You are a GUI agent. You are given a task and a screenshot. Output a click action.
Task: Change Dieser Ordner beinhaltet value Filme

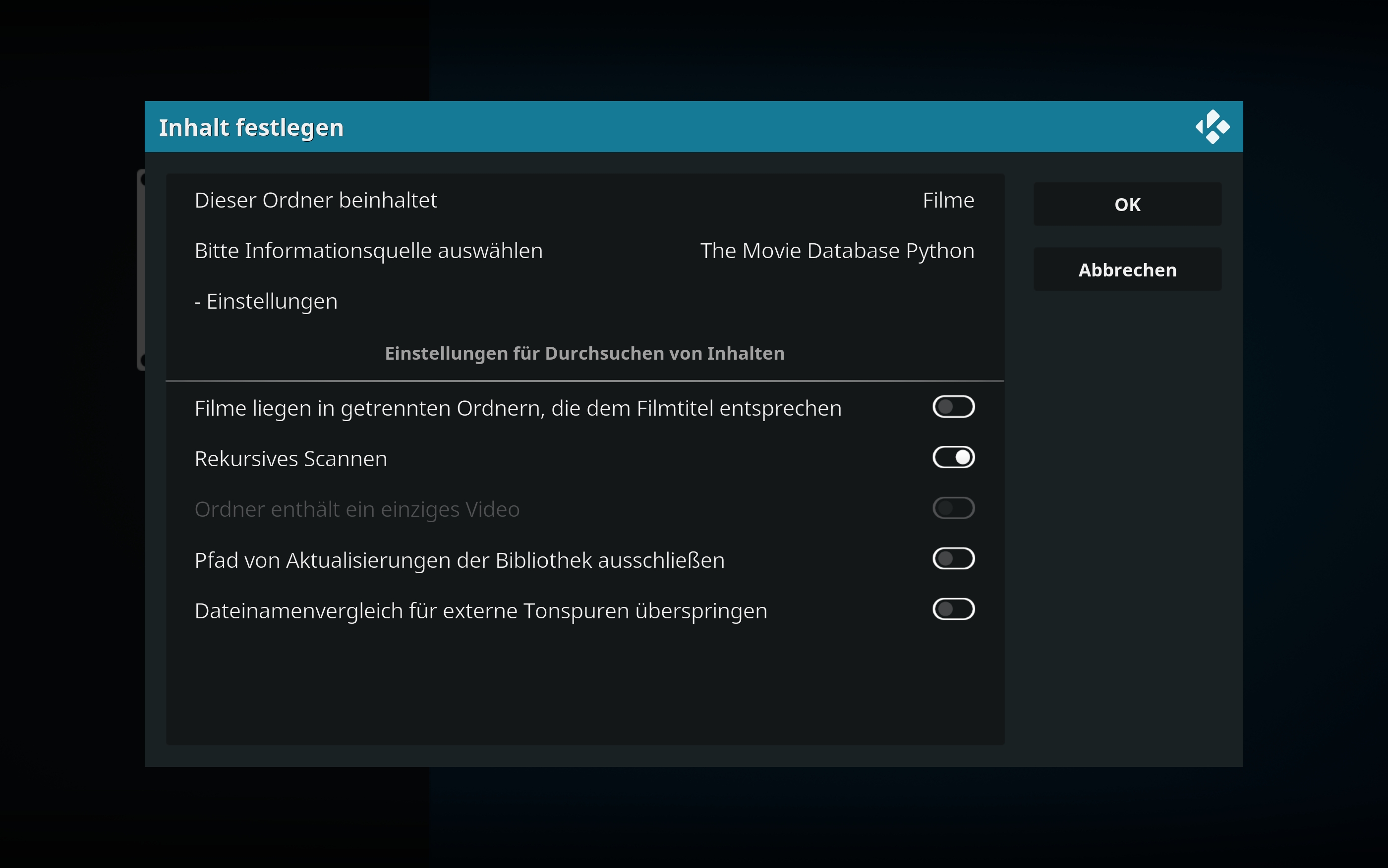coord(948,200)
